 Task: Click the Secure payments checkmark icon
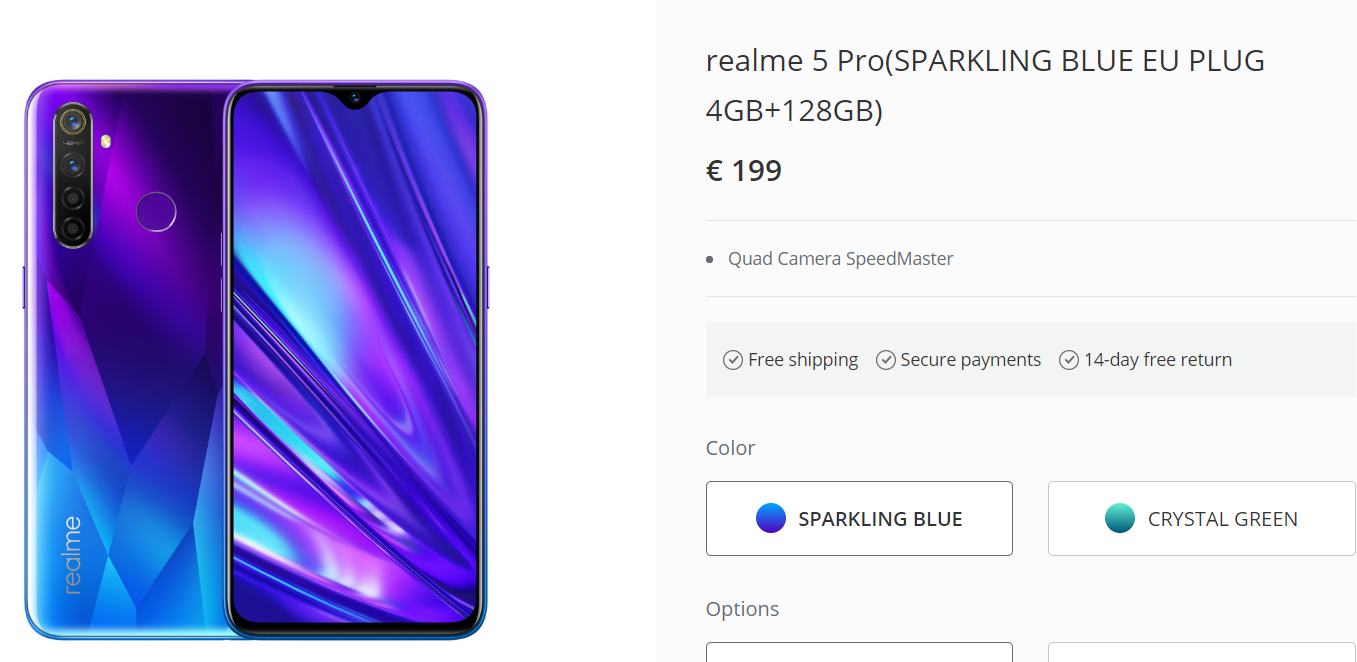886,360
